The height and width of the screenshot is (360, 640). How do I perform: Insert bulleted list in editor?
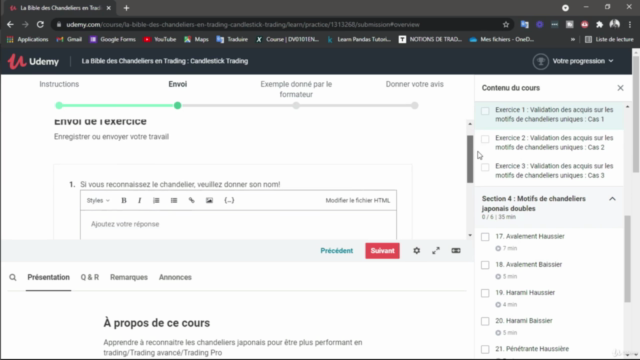pos(174,200)
